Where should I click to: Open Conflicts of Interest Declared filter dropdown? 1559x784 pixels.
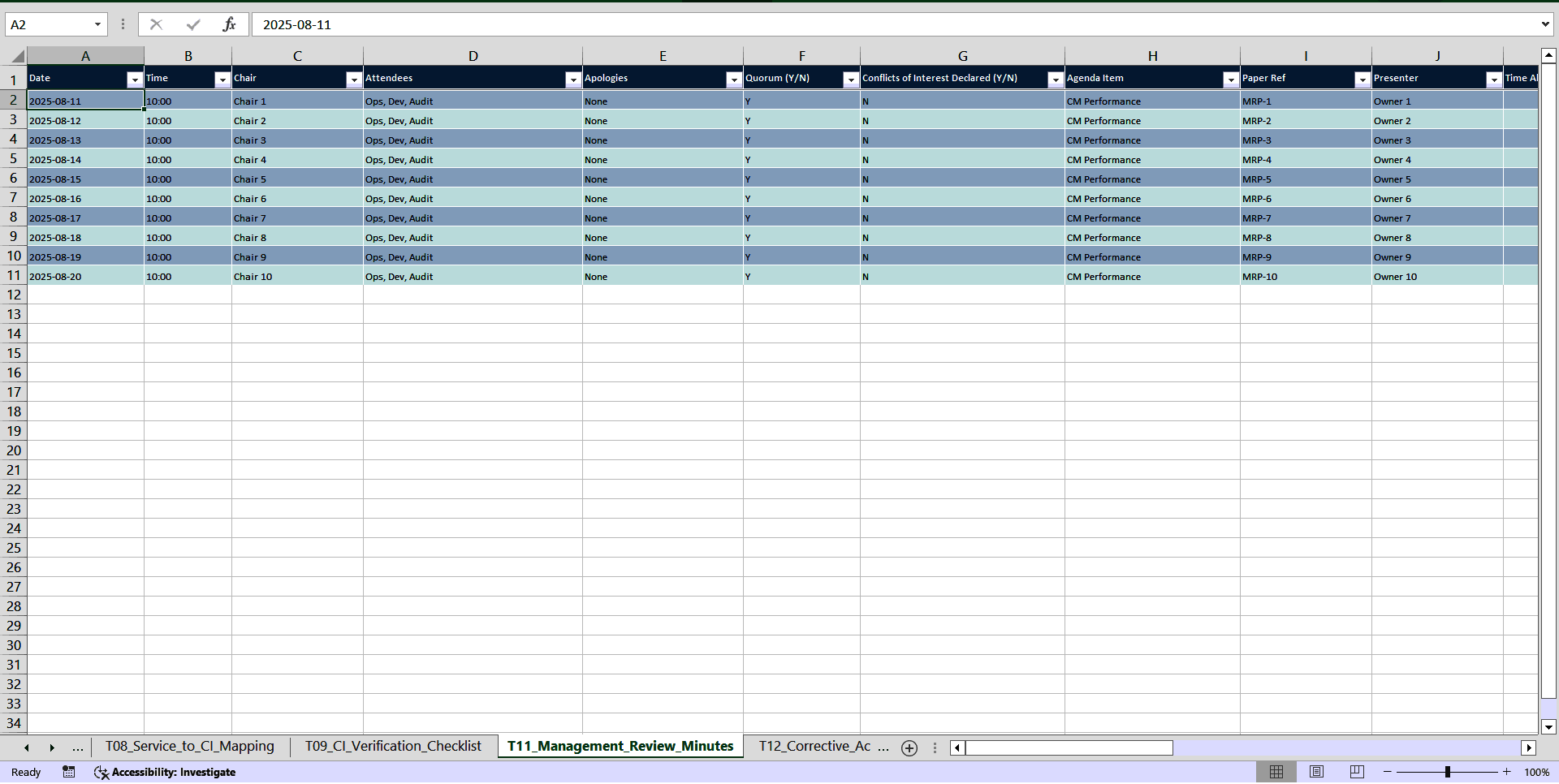click(x=1056, y=80)
